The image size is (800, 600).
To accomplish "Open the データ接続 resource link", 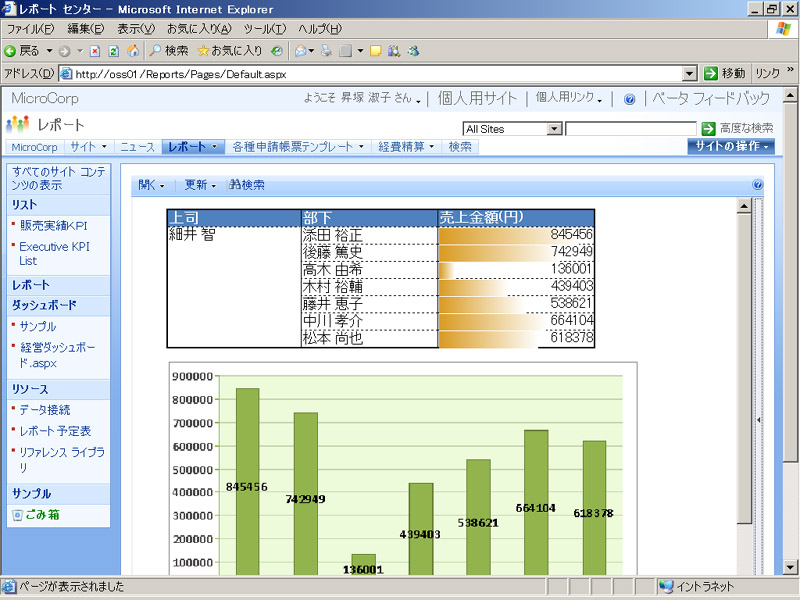I will tap(45, 410).
